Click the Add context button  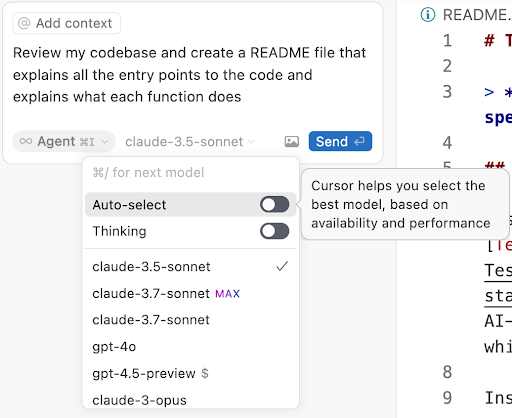point(67,23)
